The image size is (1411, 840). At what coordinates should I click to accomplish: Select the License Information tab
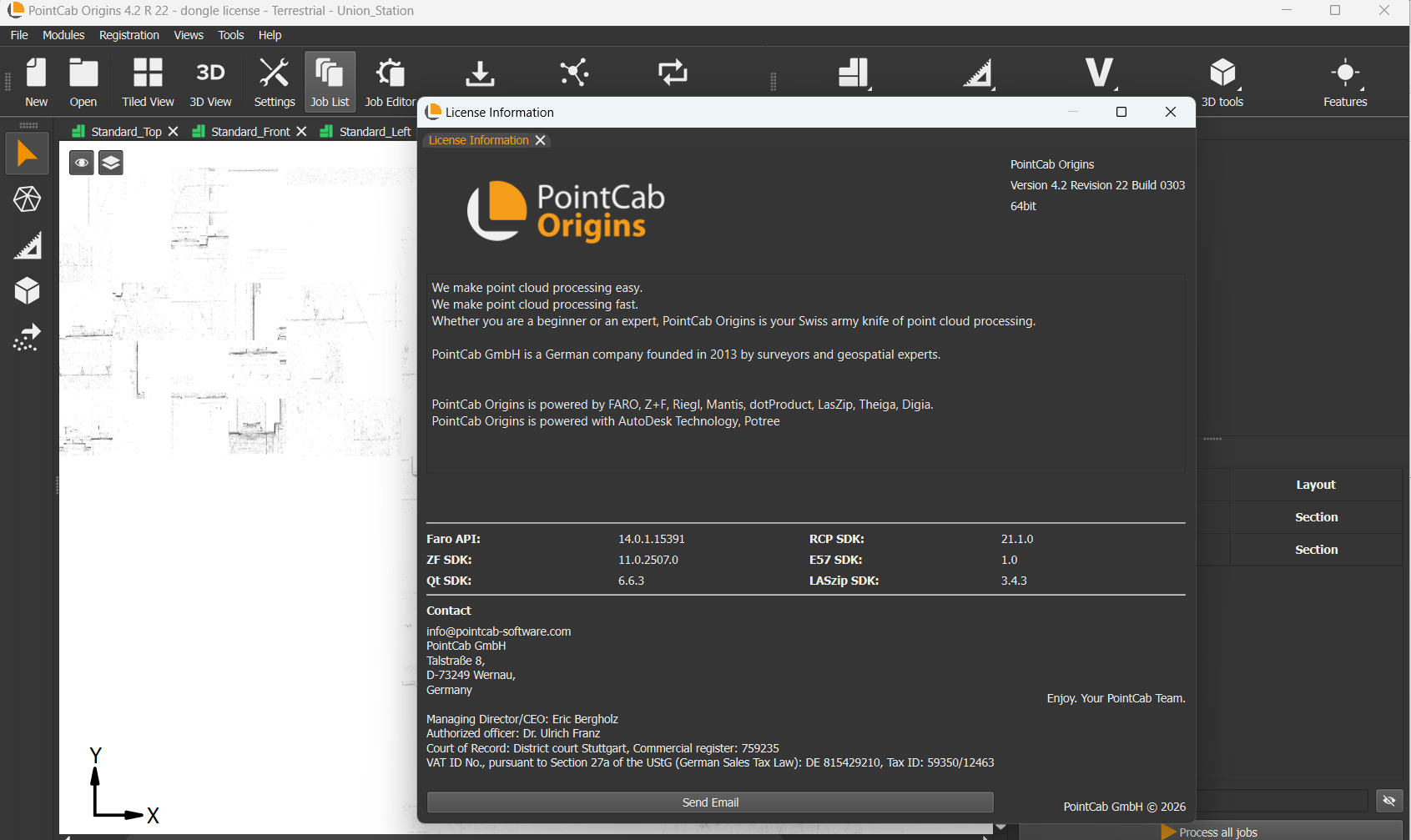[478, 140]
